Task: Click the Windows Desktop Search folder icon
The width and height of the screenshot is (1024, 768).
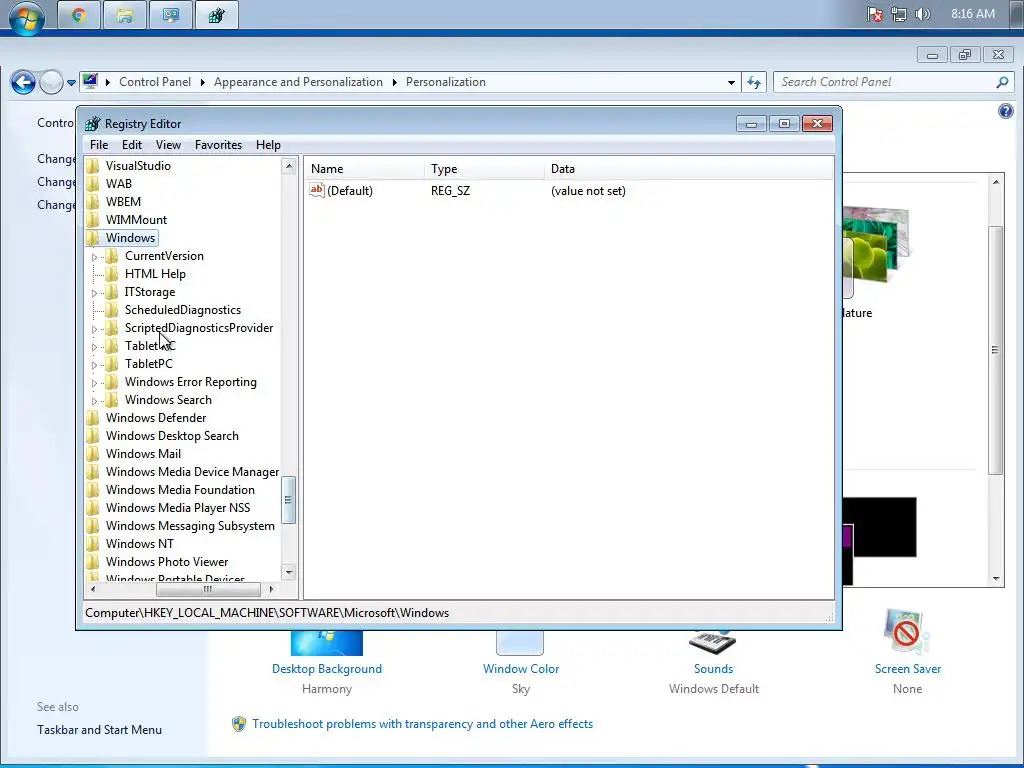Action: tap(94, 436)
